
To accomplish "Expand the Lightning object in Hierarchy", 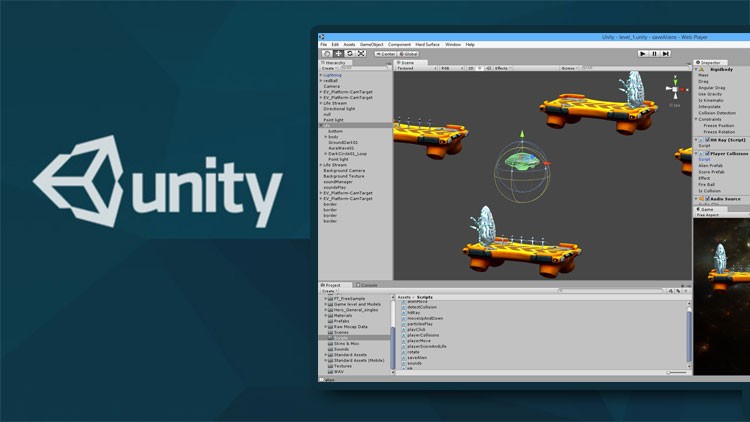I will pos(321,75).
